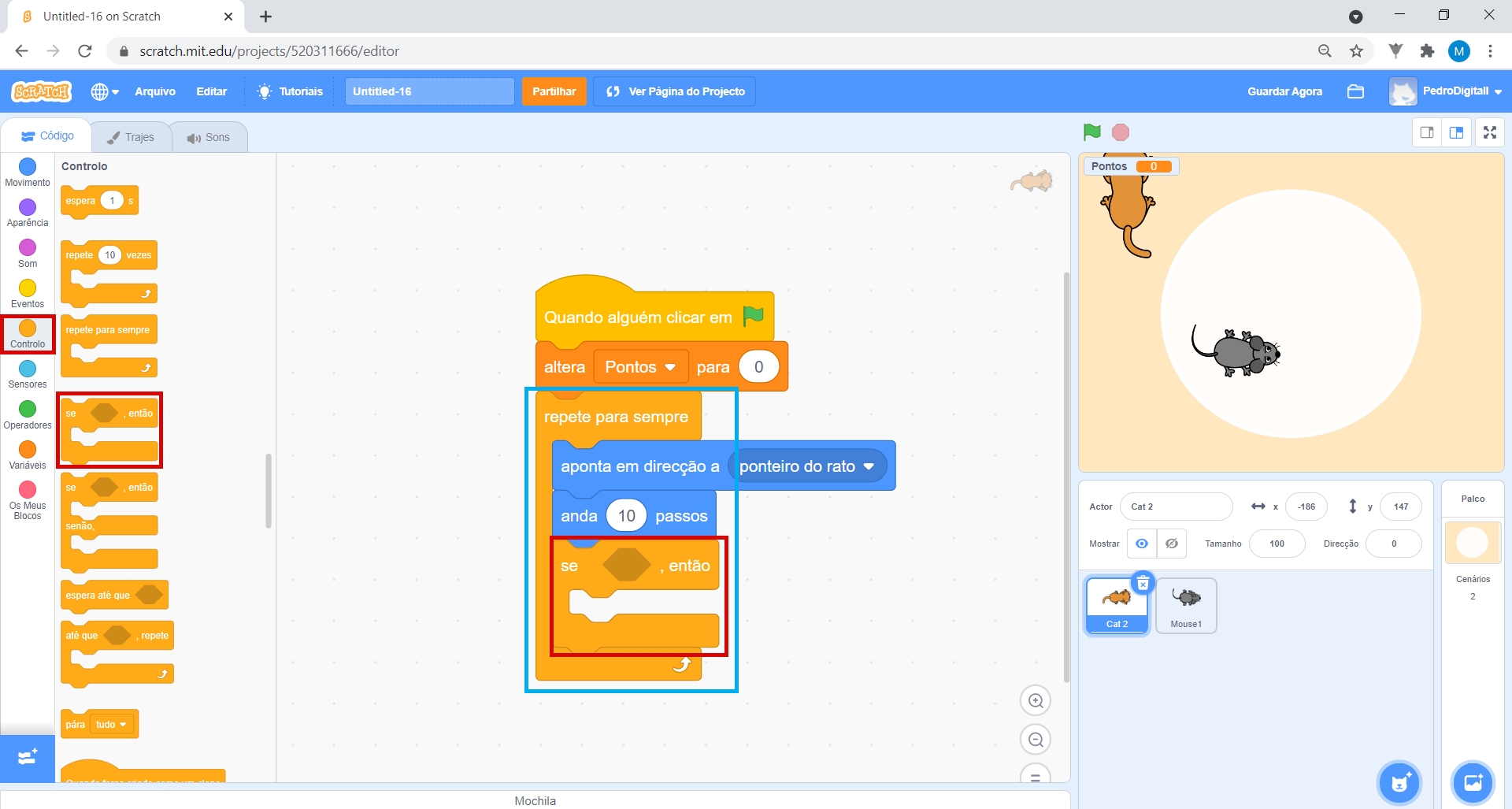Select the Mouse1 sprite thumbnail

1186,605
